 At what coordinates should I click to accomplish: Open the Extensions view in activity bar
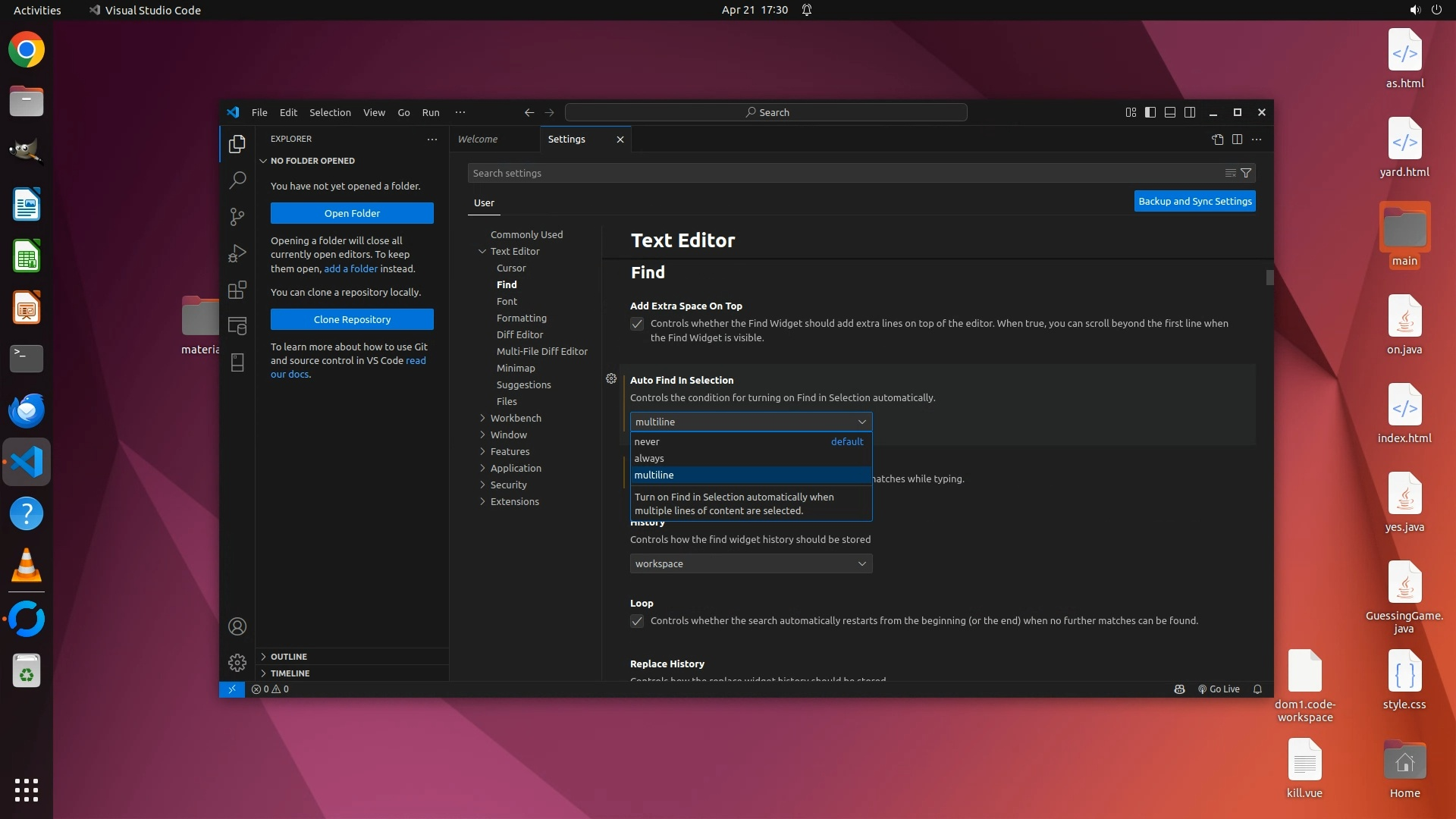(237, 290)
